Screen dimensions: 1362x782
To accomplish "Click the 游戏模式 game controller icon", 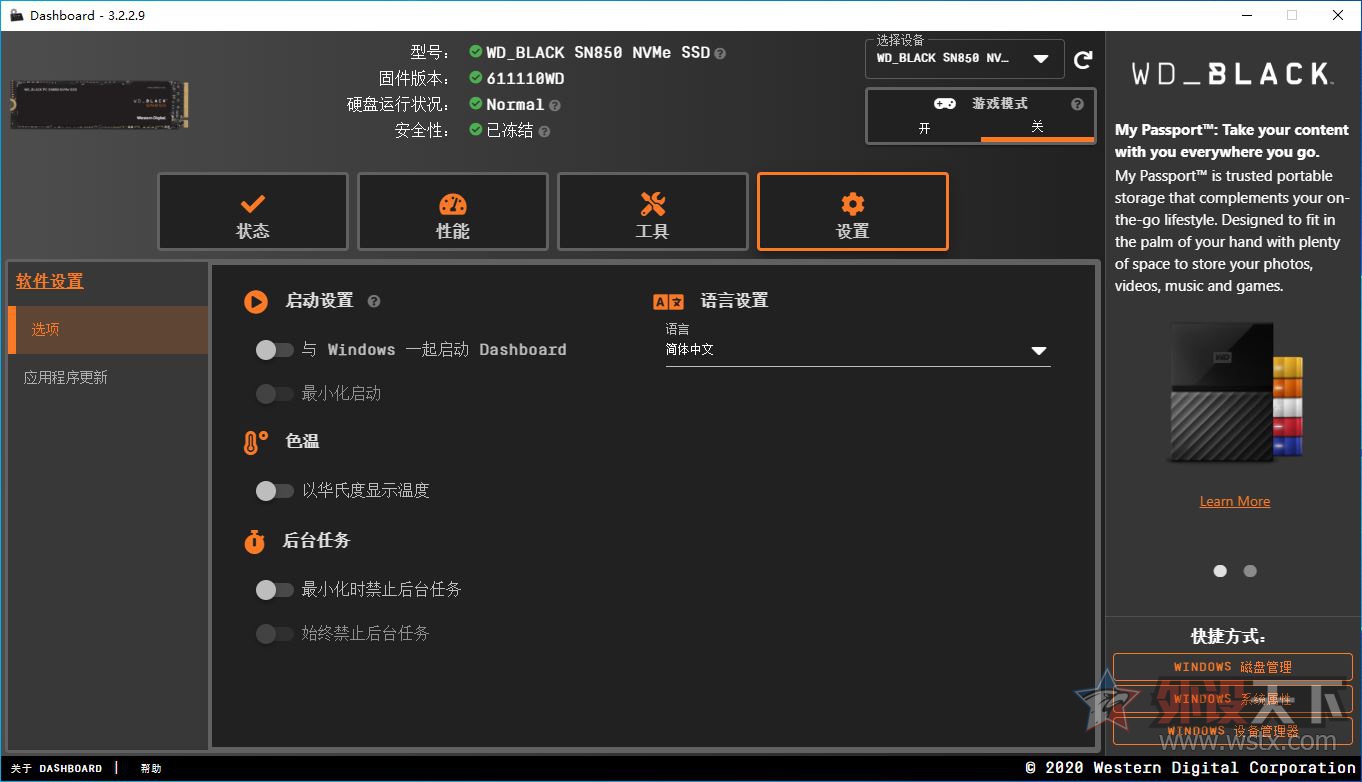I will click(944, 103).
